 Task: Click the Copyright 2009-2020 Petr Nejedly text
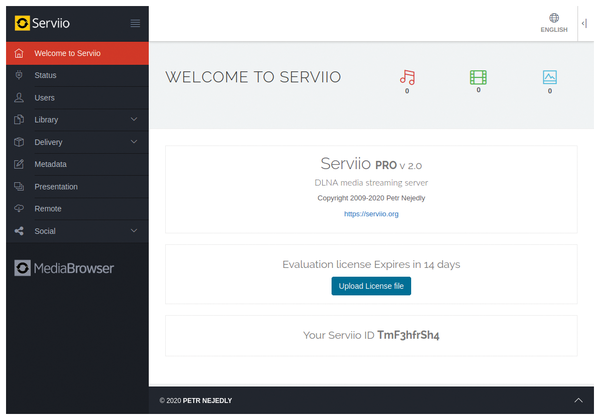(x=371, y=198)
